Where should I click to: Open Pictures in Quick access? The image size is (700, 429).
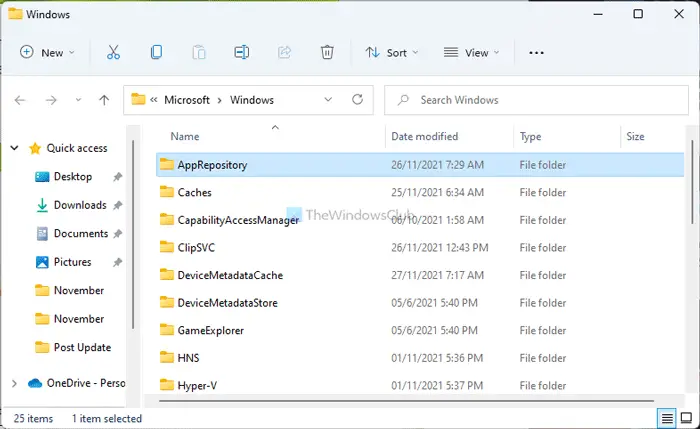pos(72,262)
